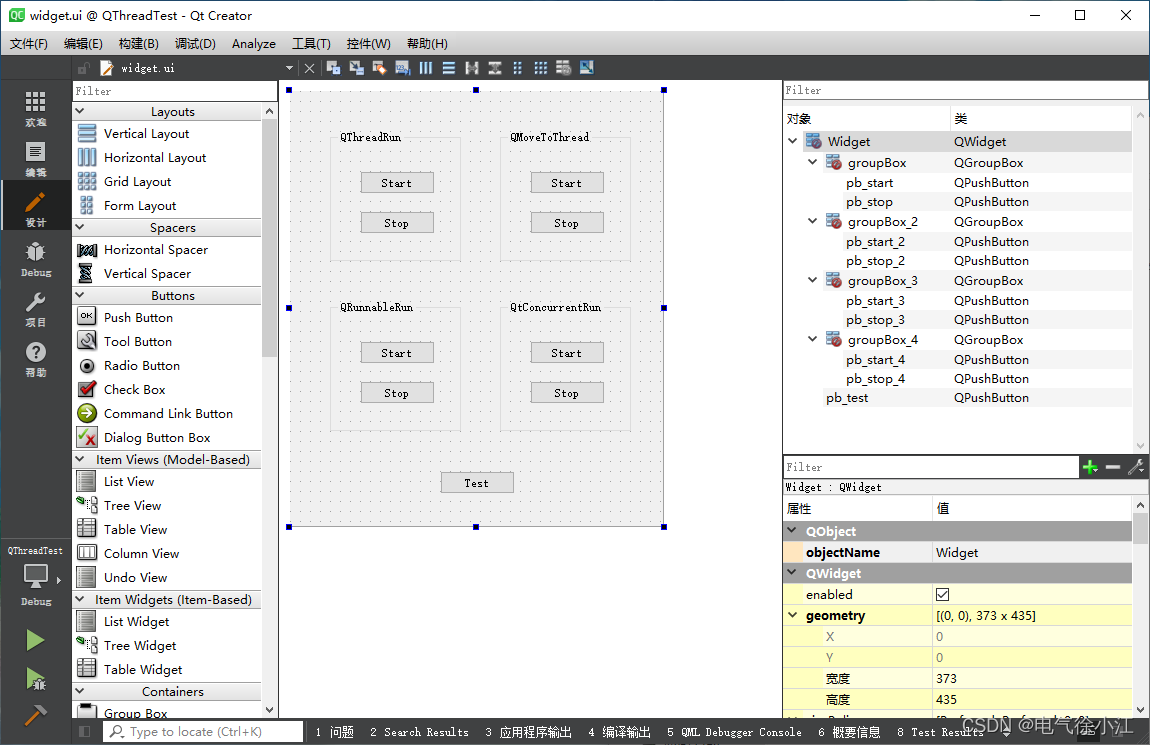
Task: Switch to the Edit mode icon
Action: click(x=35, y=158)
